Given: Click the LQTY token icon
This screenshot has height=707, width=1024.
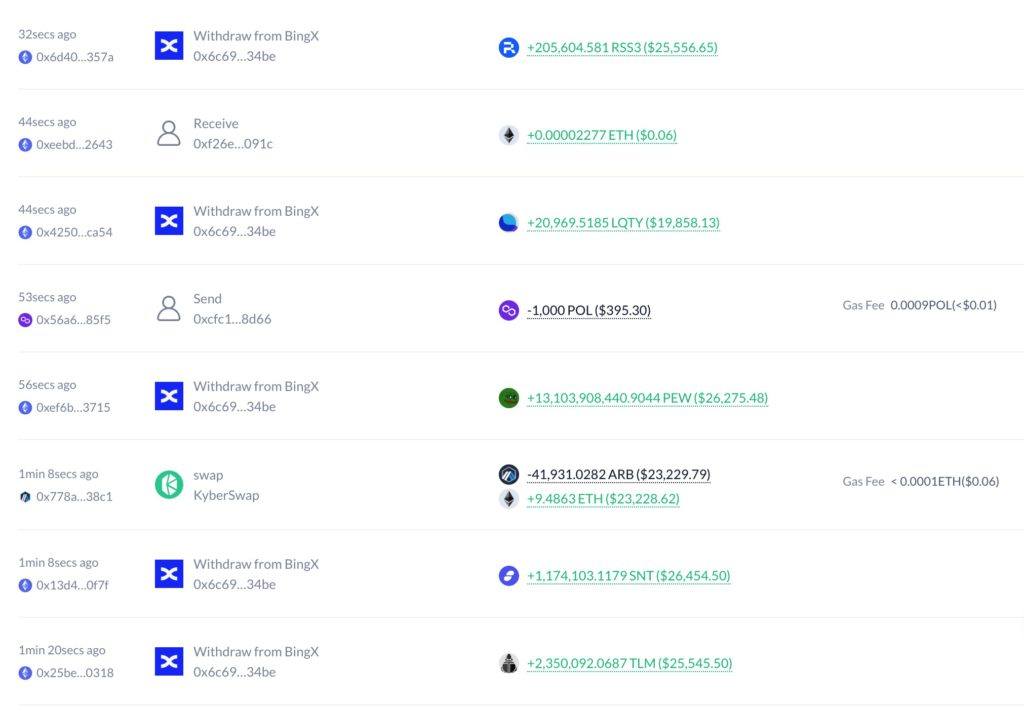Looking at the screenshot, I should [509, 223].
